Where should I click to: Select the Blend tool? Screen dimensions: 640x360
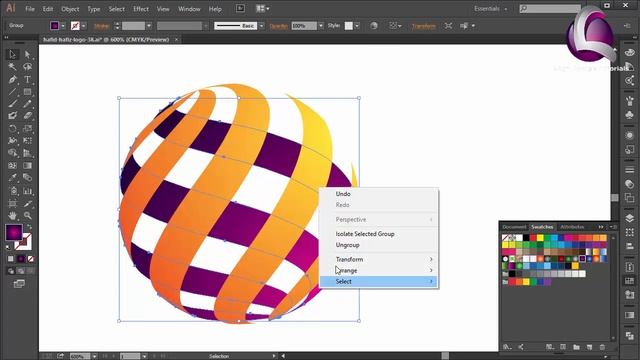(27, 178)
